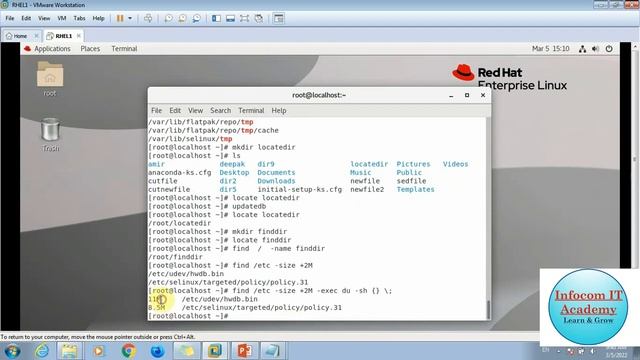Click the empty prompt on the last terminal line
Screen dimensions: 640x360
click(188, 316)
